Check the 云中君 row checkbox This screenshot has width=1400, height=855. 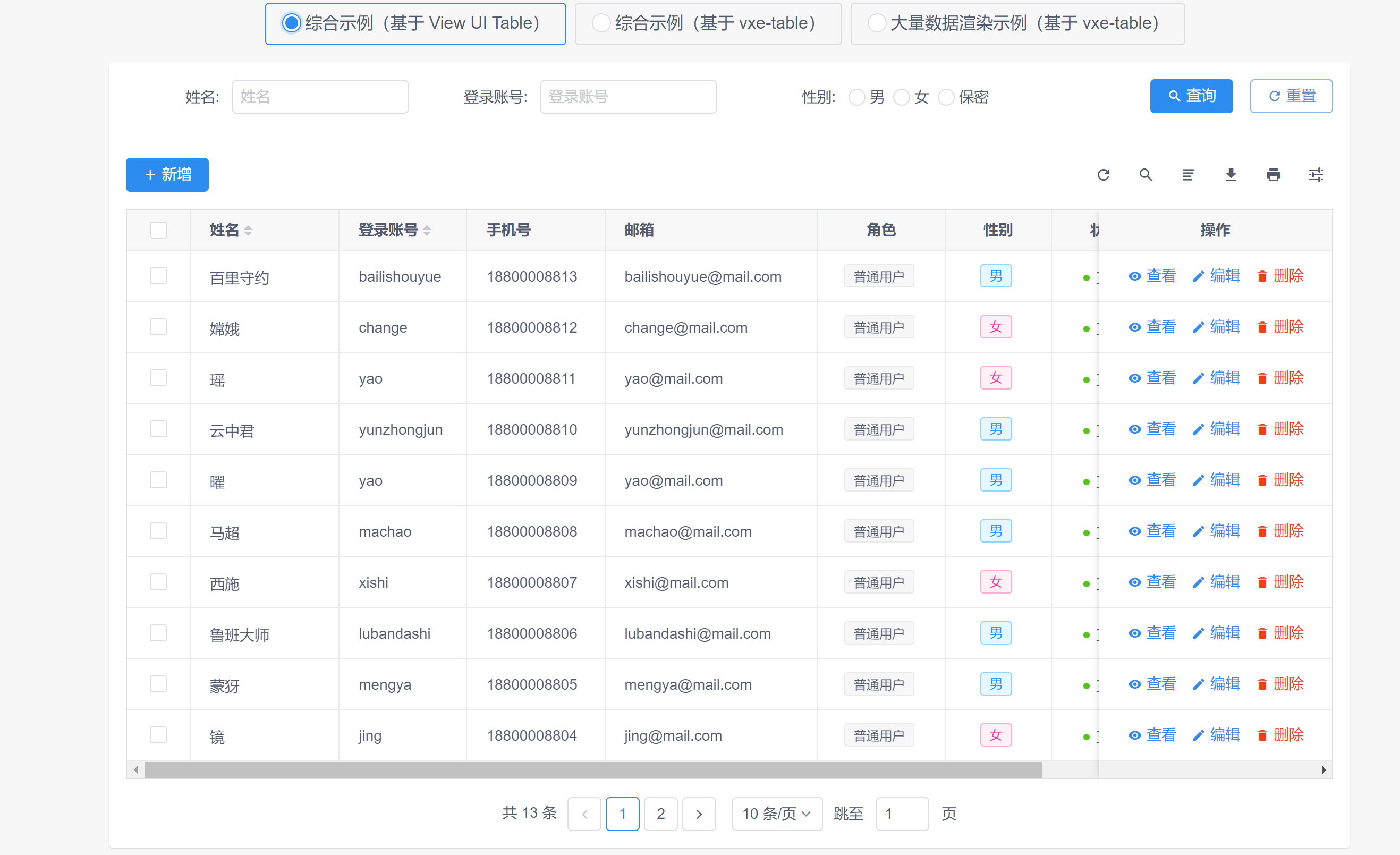pyautogui.click(x=158, y=429)
